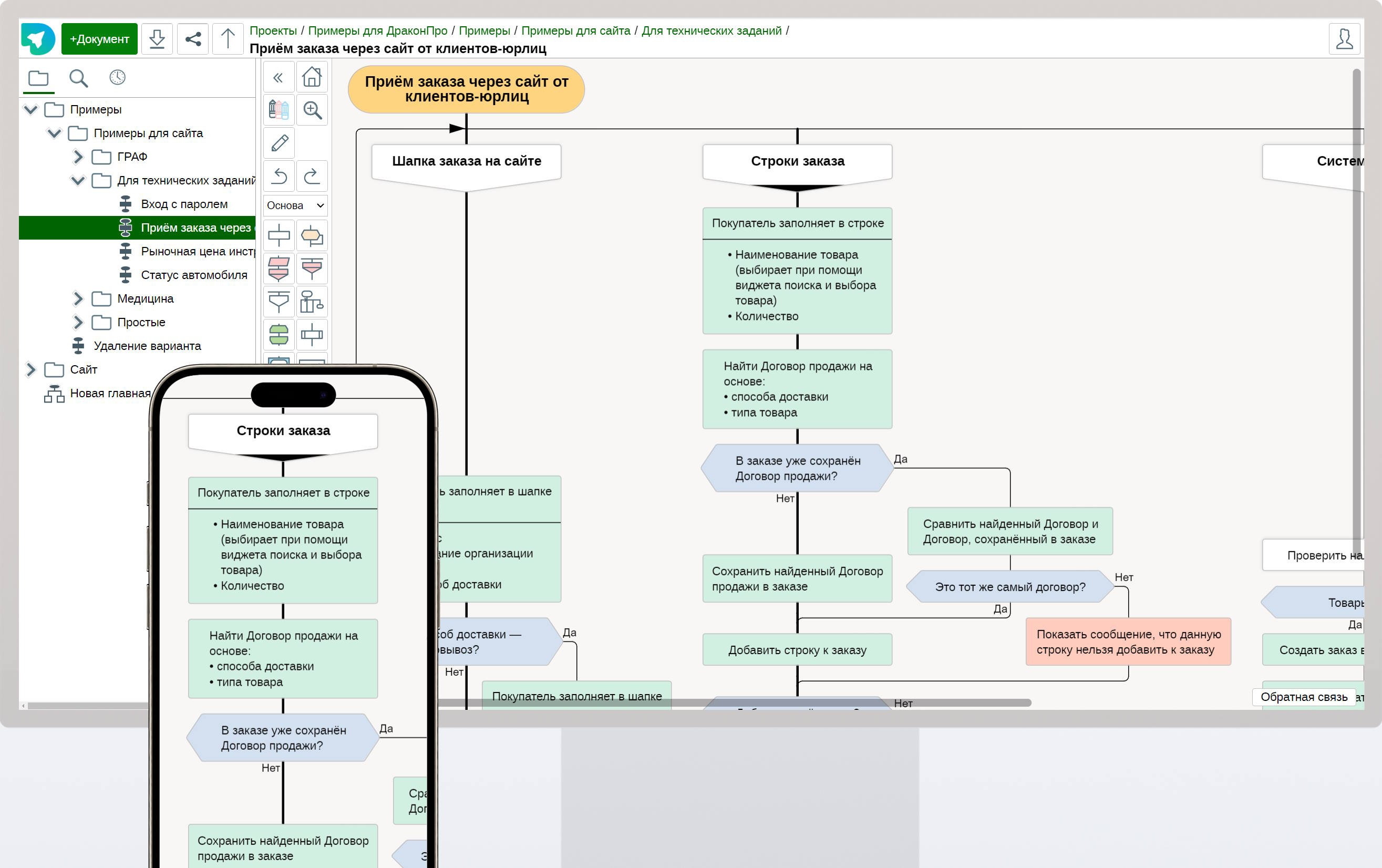The height and width of the screenshot is (868, 1382).
Task: Open the Для технических заданий breadcrumb link
Action: click(711, 30)
